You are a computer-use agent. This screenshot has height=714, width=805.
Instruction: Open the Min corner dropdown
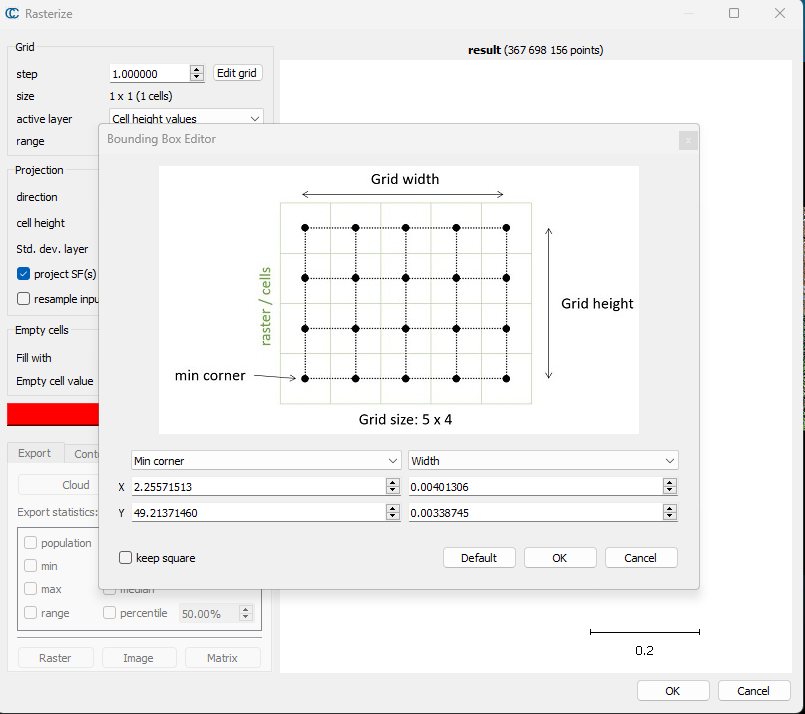click(266, 461)
